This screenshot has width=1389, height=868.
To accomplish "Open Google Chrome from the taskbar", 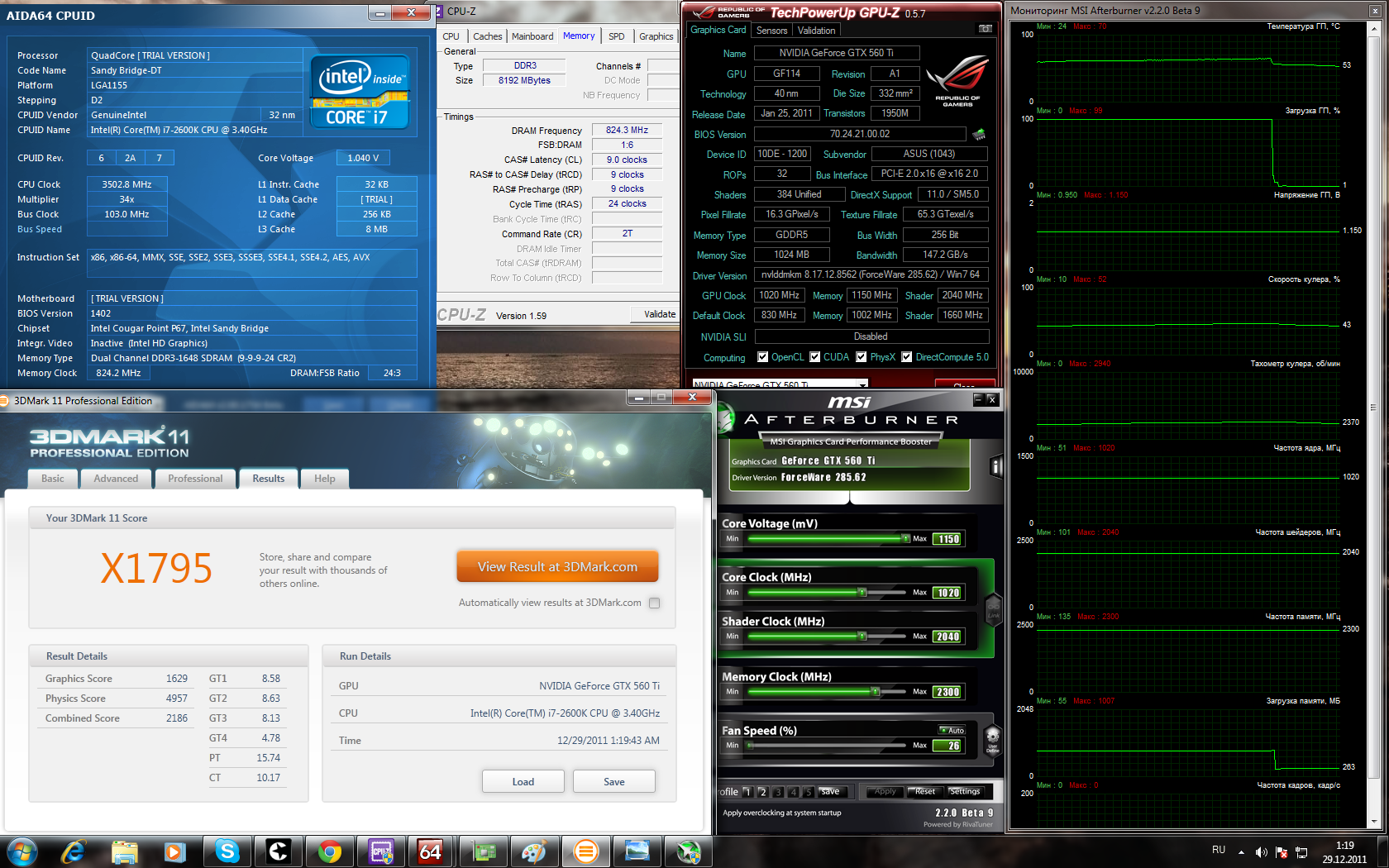I will pos(329,851).
